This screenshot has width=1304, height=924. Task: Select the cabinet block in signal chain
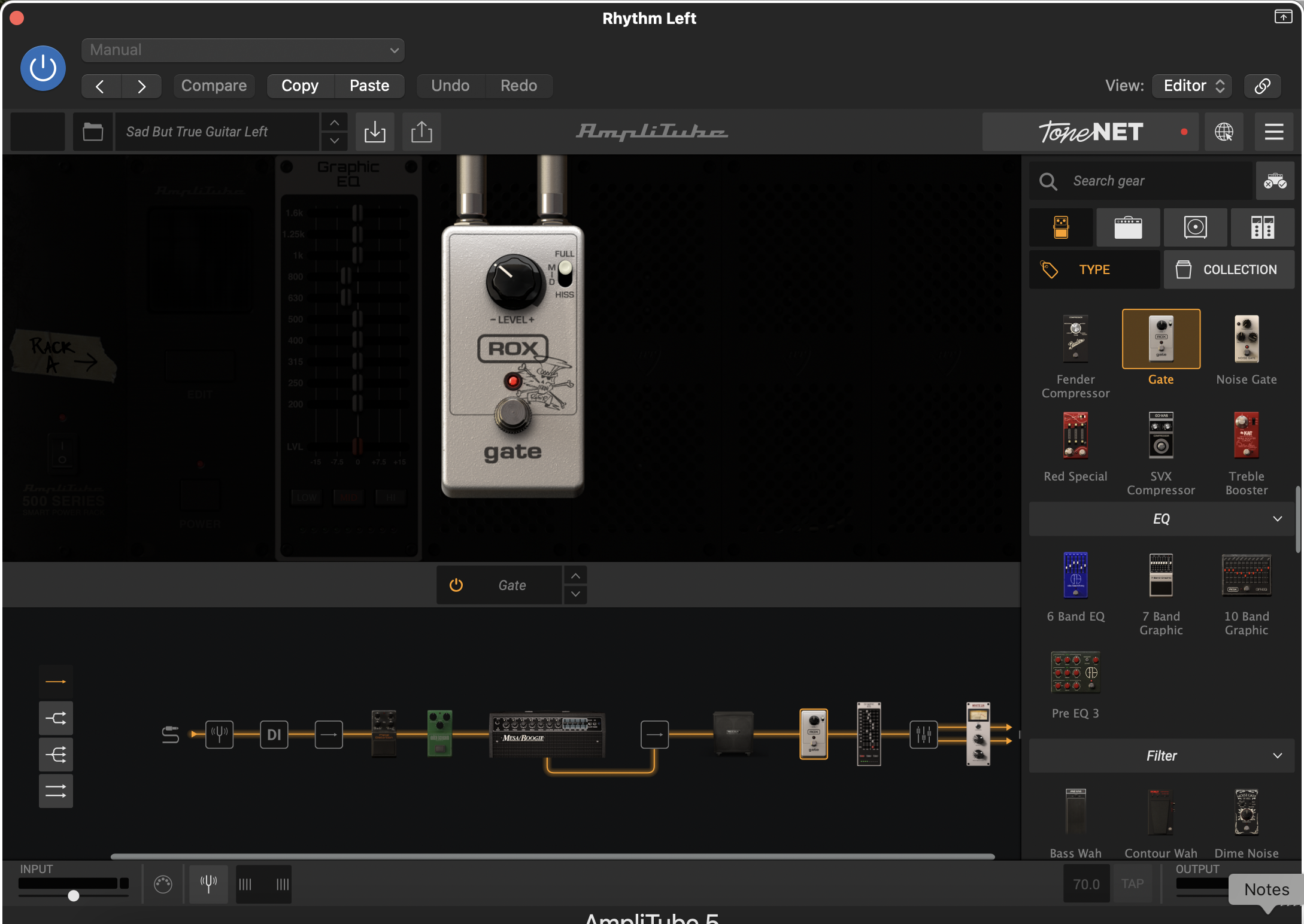[733, 734]
